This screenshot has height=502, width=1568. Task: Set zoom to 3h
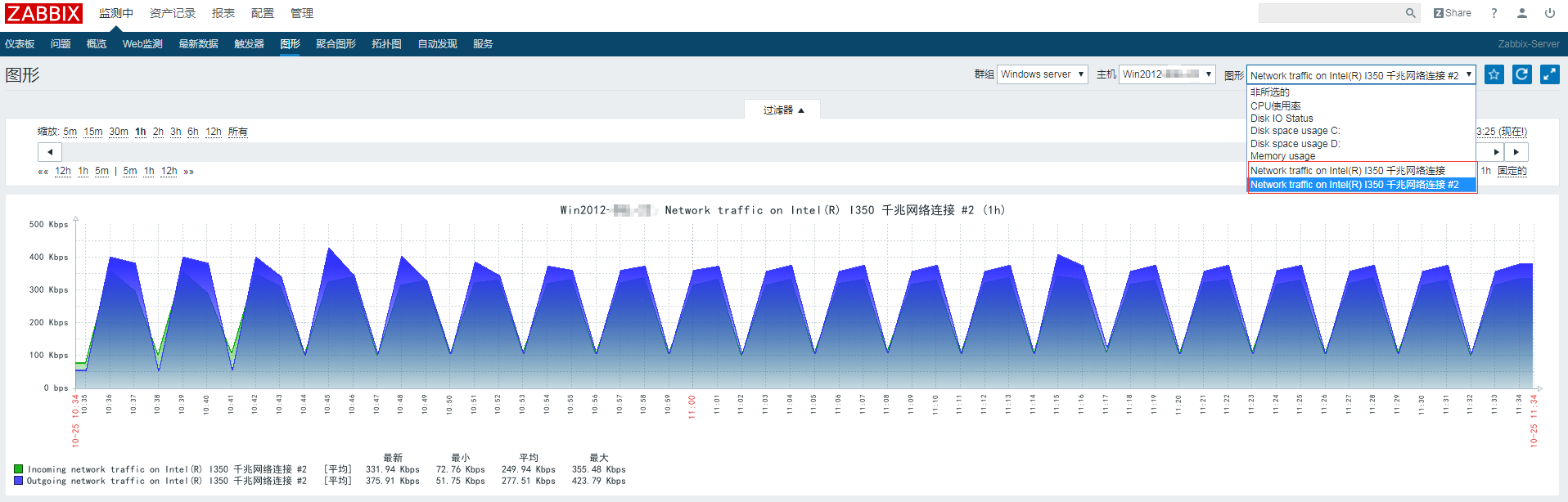176,132
